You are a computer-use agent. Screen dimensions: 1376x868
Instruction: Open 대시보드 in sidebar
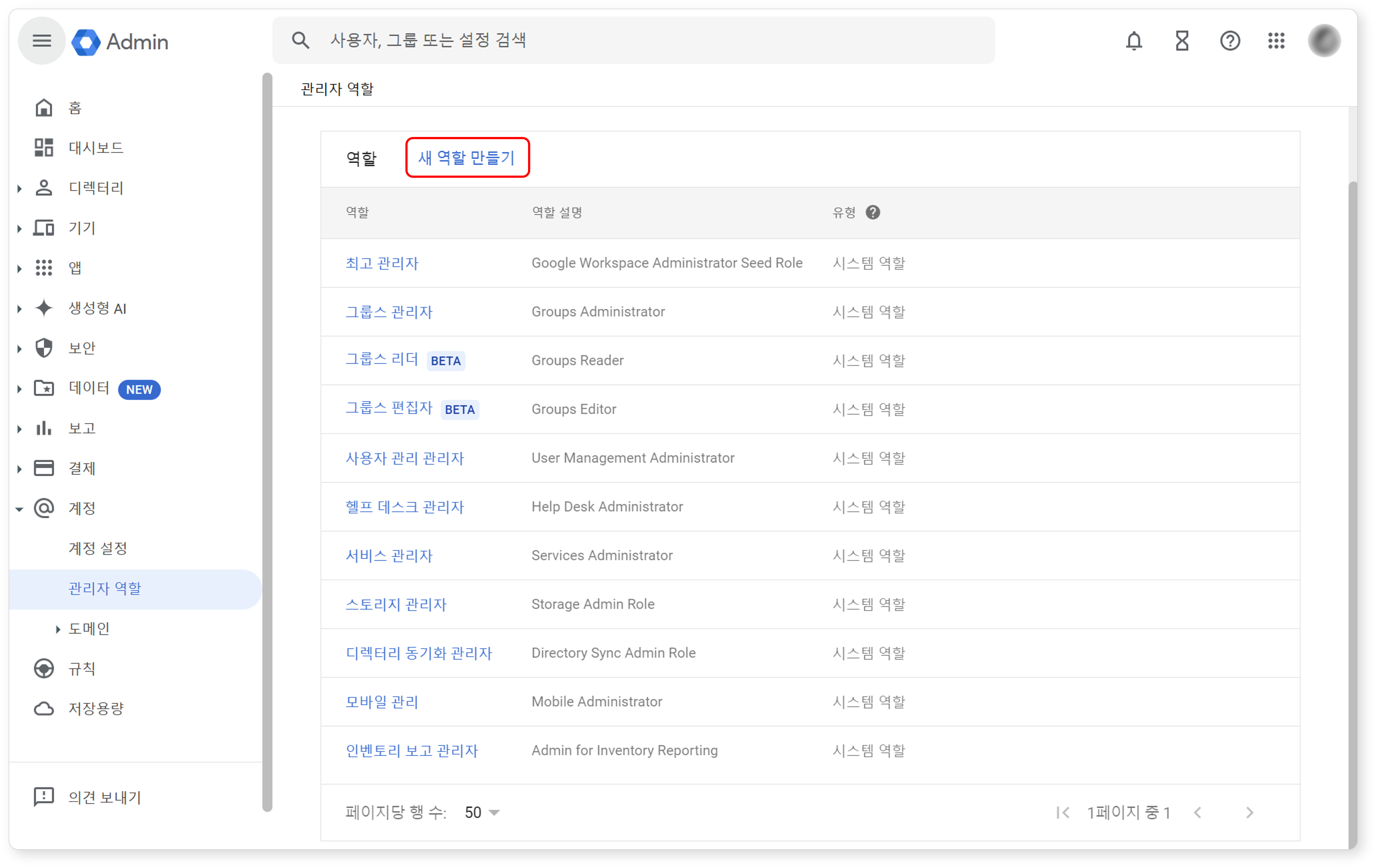click(96, 147)
